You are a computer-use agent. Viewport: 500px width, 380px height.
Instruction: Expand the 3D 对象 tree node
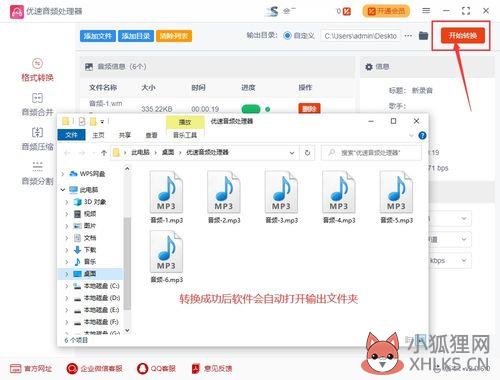67,202
